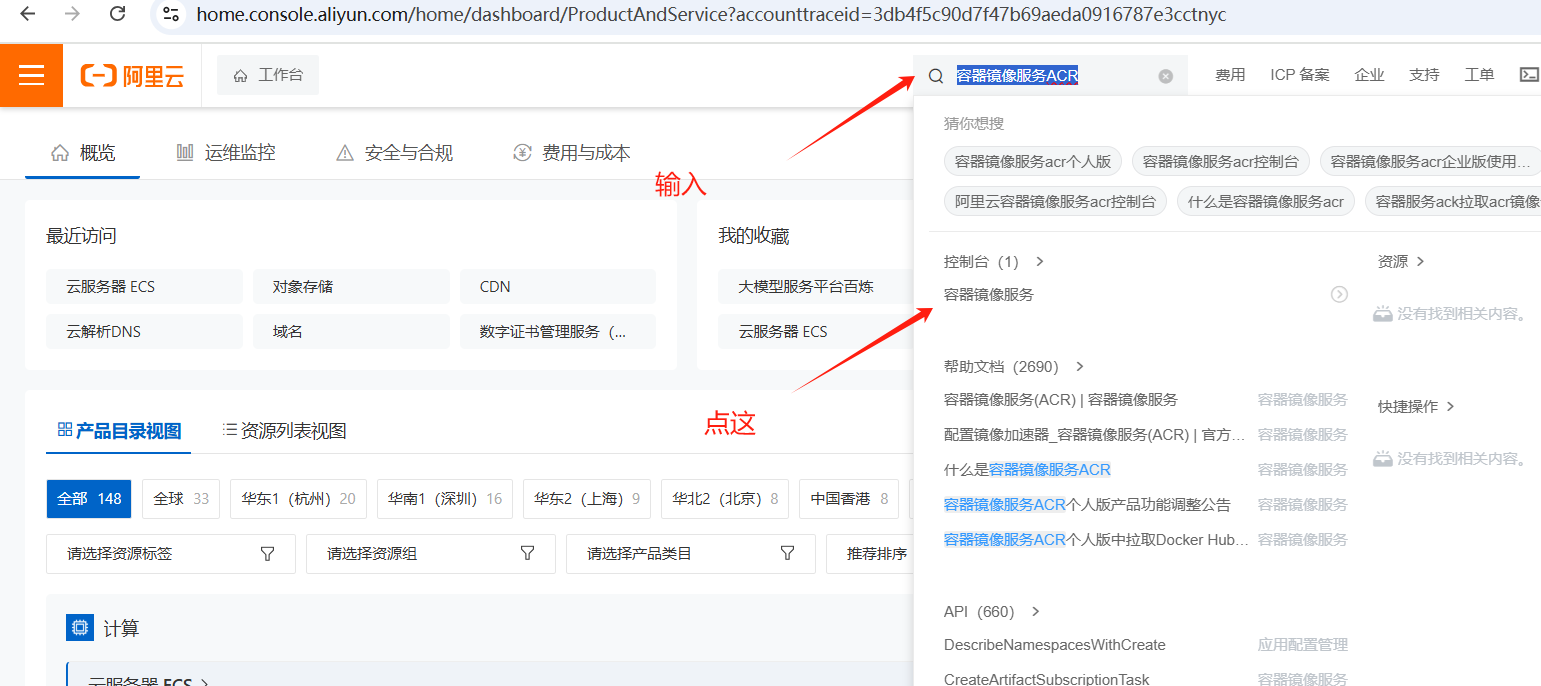Open 云解析DNS from recent visits
Screen dimensions: 1541x686
[144, 332]
